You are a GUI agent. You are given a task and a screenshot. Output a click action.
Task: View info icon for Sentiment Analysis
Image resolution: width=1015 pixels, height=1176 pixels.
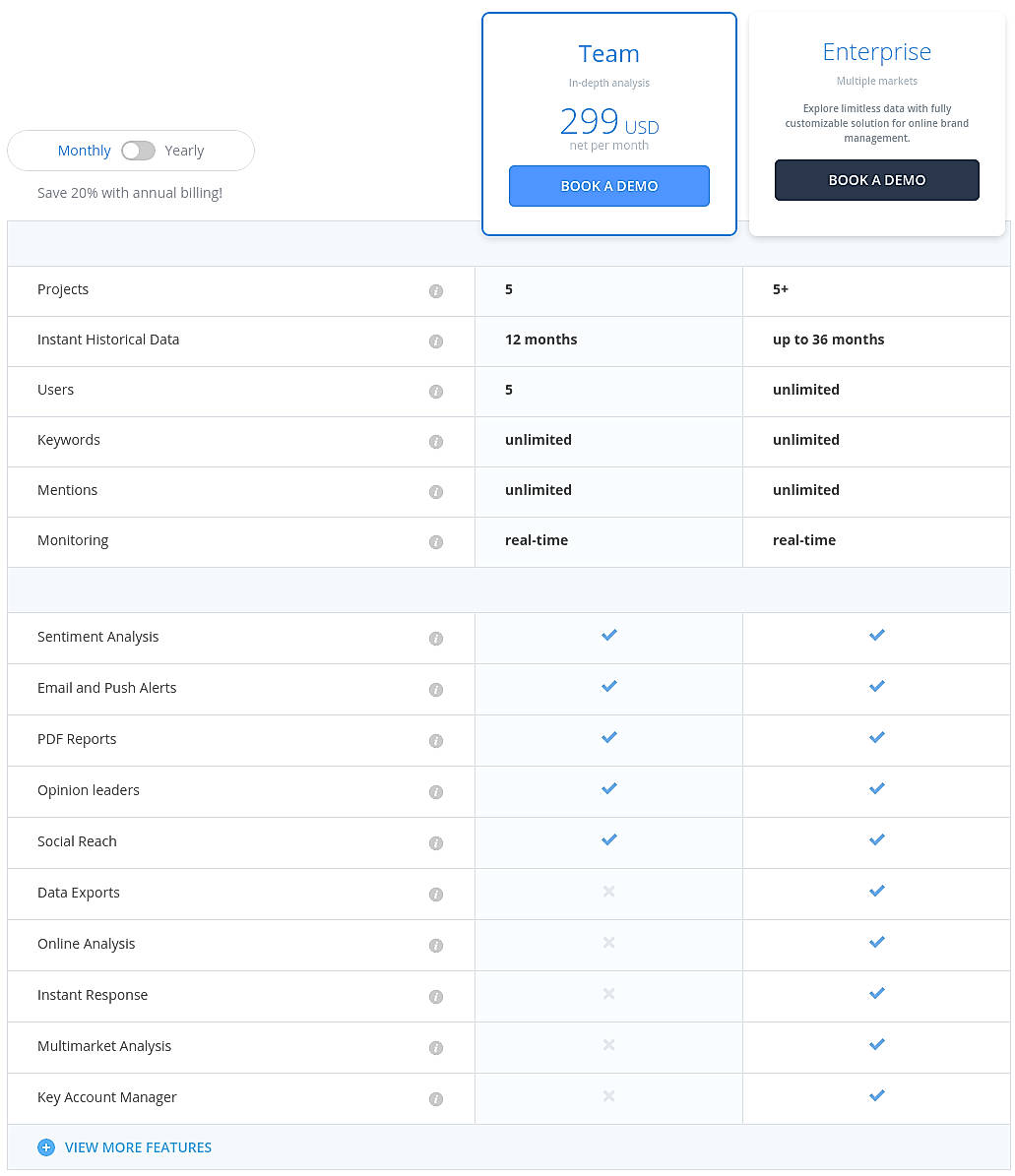tap(436, 639)
